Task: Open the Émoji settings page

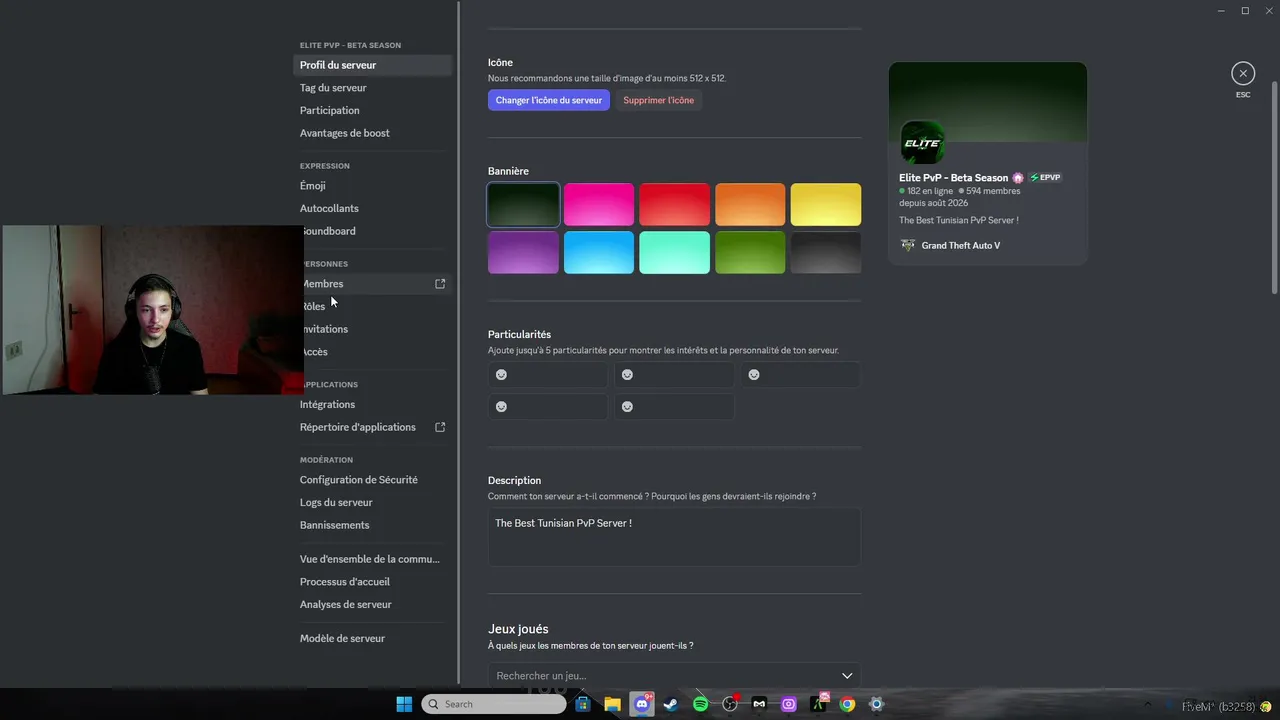Action: (x=372, y=186)
